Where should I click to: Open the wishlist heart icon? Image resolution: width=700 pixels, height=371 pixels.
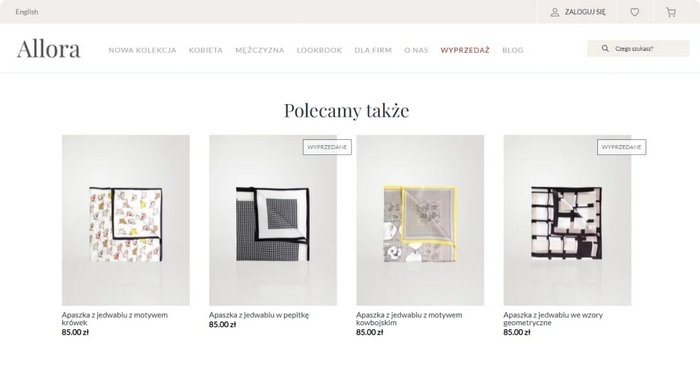(634, 12)
